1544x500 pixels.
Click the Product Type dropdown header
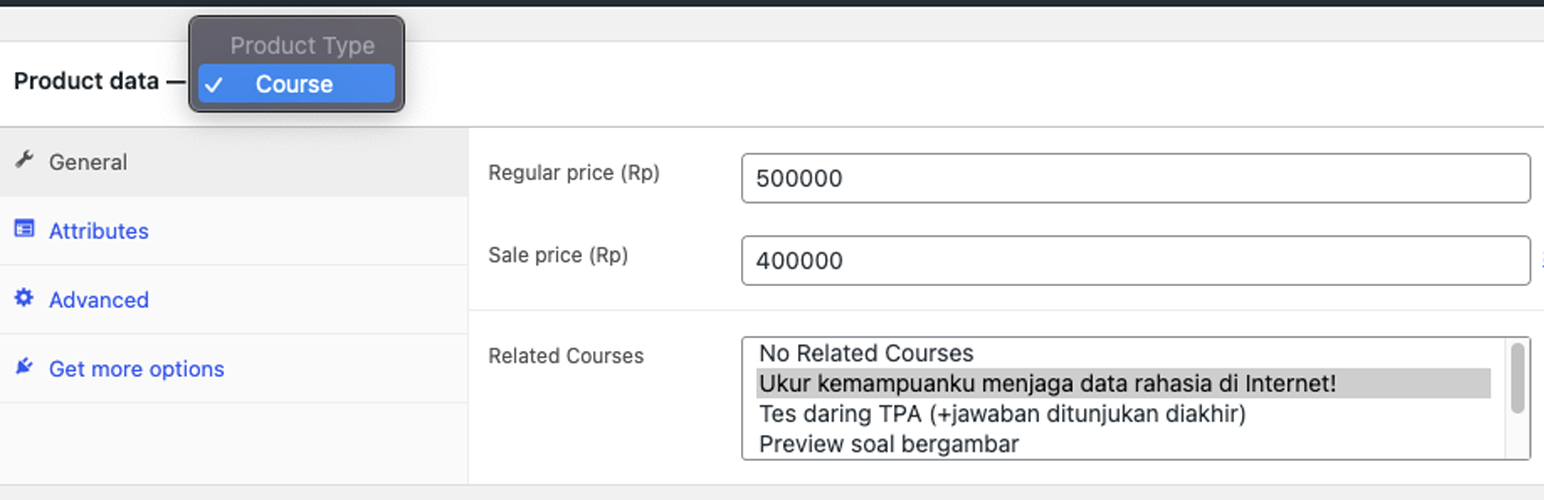point(302,46)
